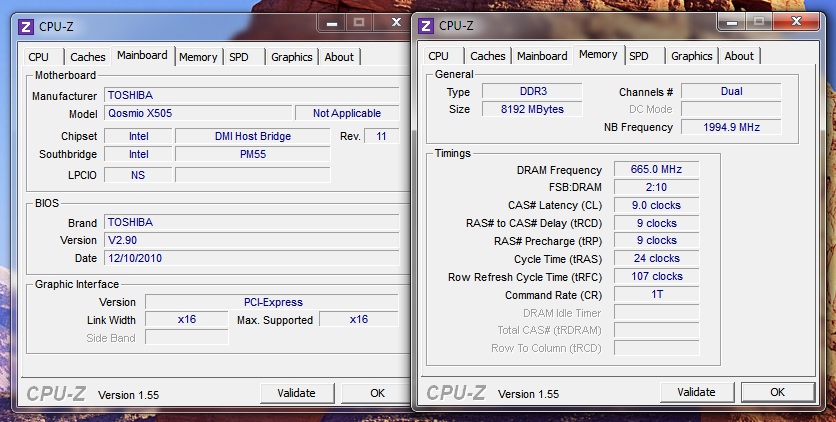Click the Command Rate value 1T
The image size is (836, 422).
click(x=656, y=294)
